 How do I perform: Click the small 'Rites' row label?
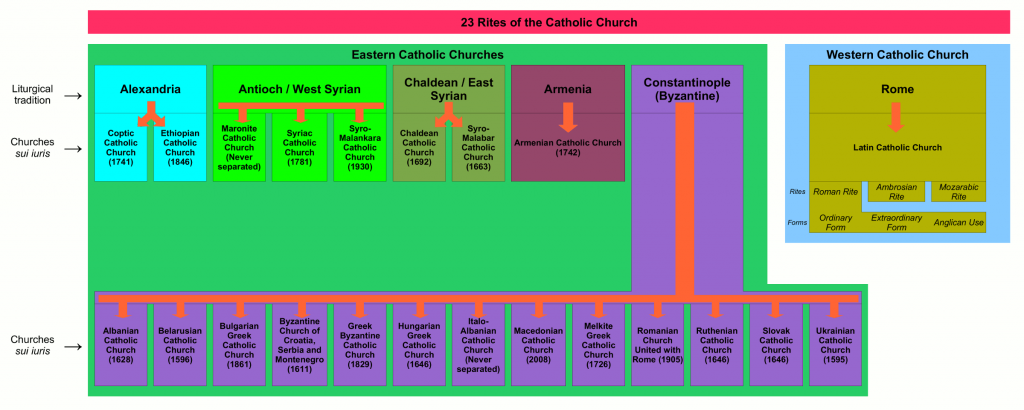click(x=797, y=192)
